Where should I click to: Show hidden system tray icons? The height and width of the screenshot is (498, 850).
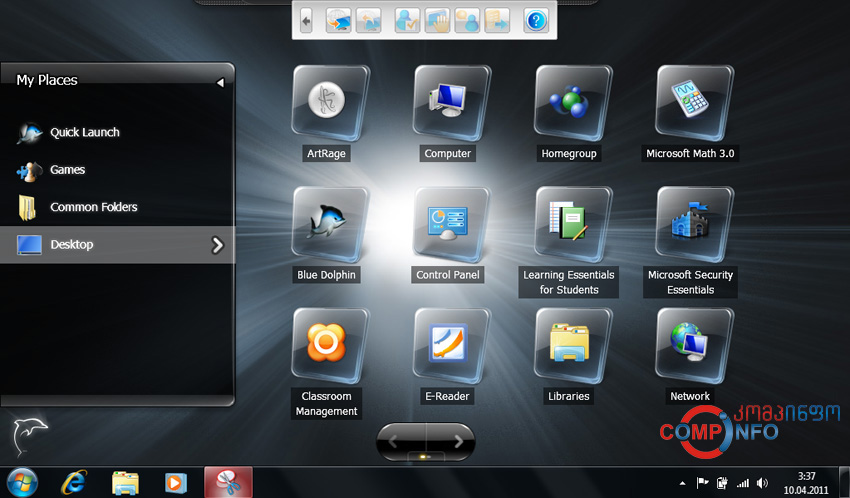[682, 483]
